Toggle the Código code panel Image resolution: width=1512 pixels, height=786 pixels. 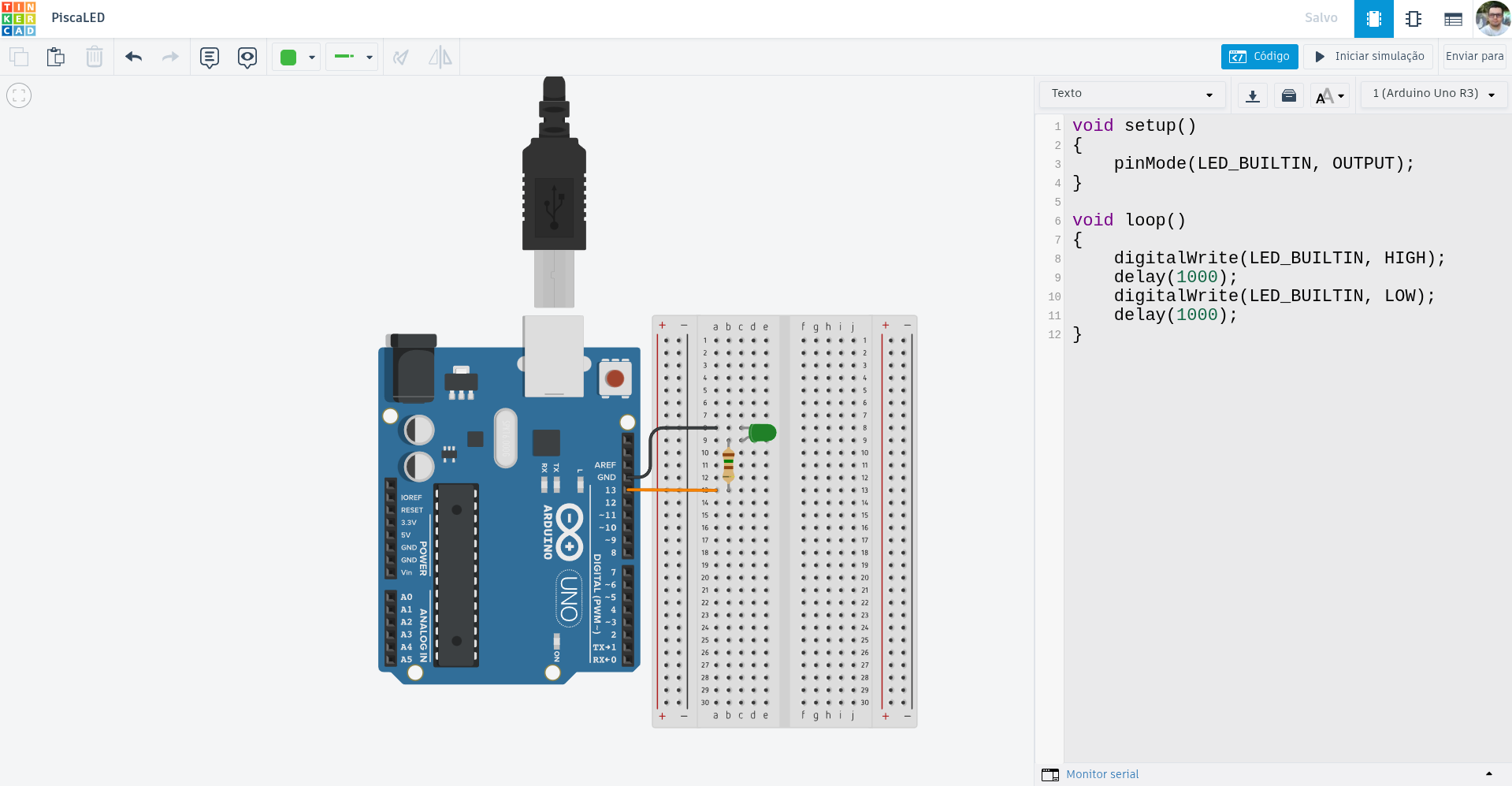click(x=1259, y=57)
